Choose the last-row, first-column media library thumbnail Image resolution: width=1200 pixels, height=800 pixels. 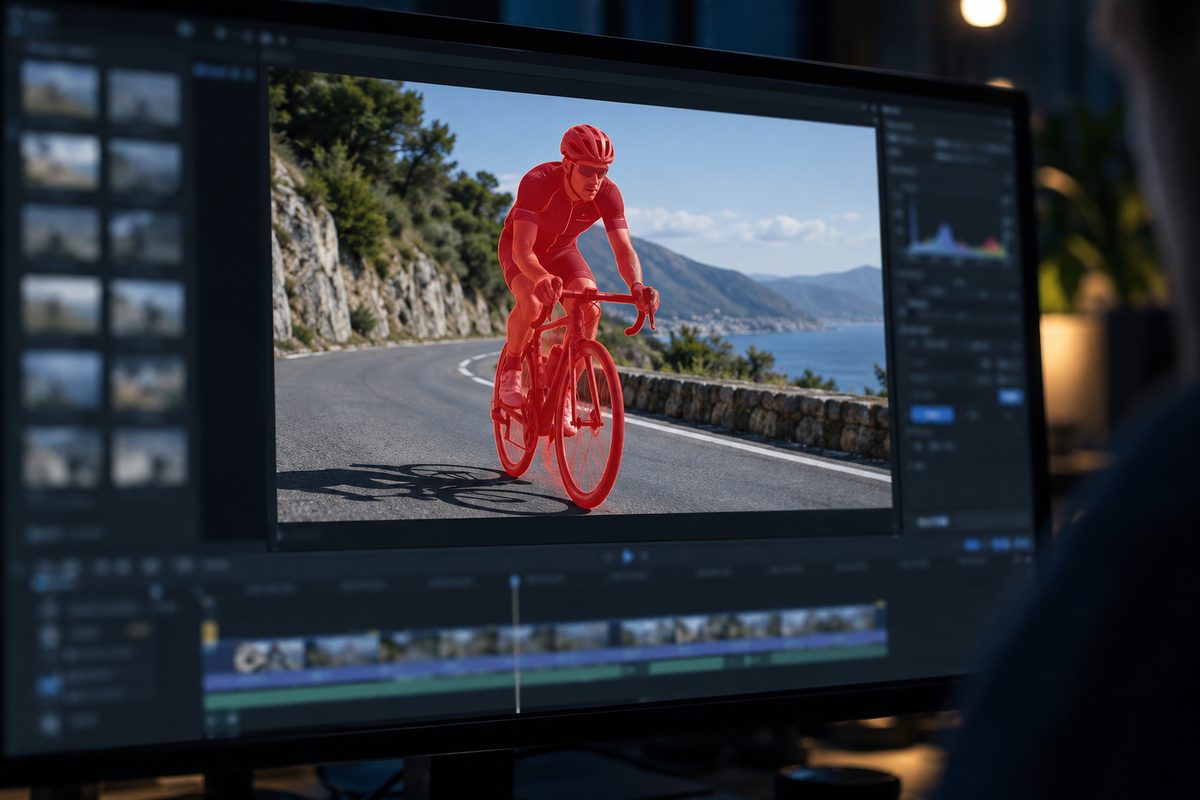pyautogui.click(x=62, y=456)
